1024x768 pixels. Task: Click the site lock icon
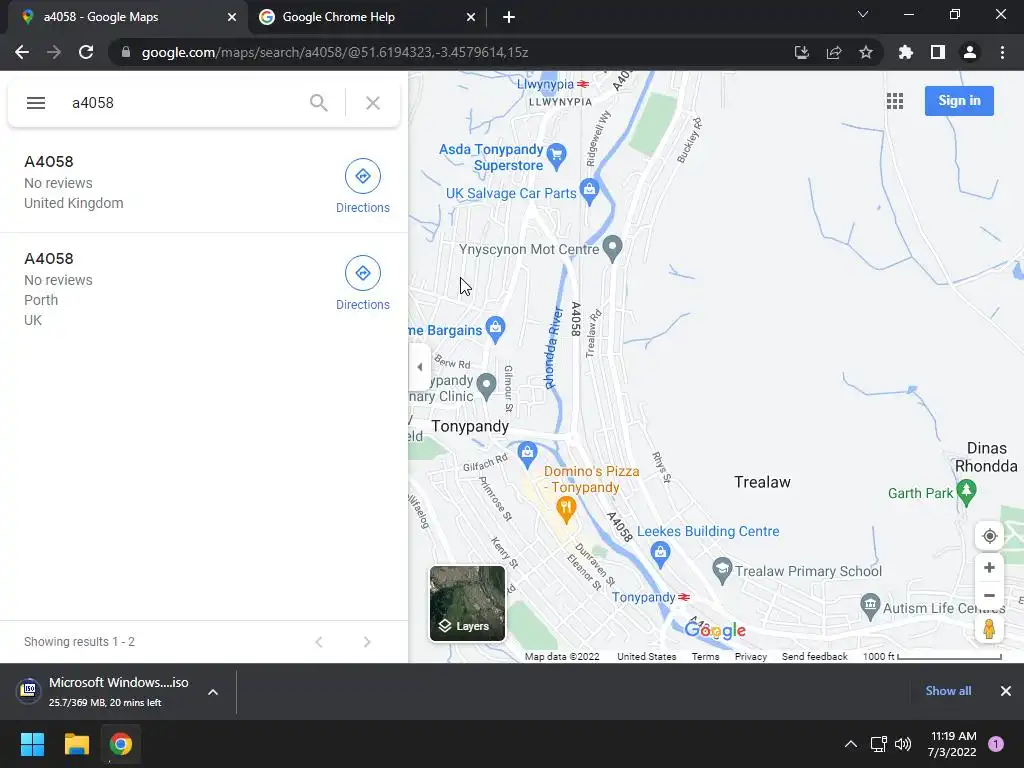[126, 52]
